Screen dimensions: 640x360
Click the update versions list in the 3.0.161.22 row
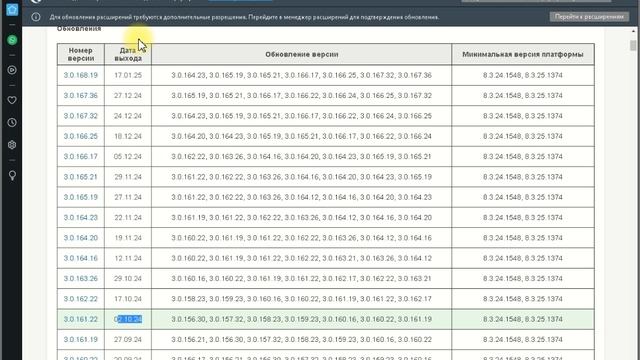click(x=302, y=319)
